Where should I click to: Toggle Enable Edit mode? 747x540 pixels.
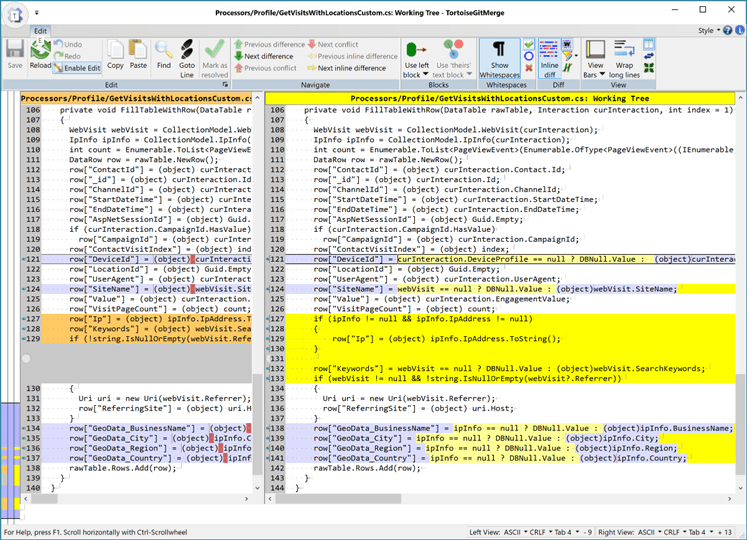click(77, 68)
